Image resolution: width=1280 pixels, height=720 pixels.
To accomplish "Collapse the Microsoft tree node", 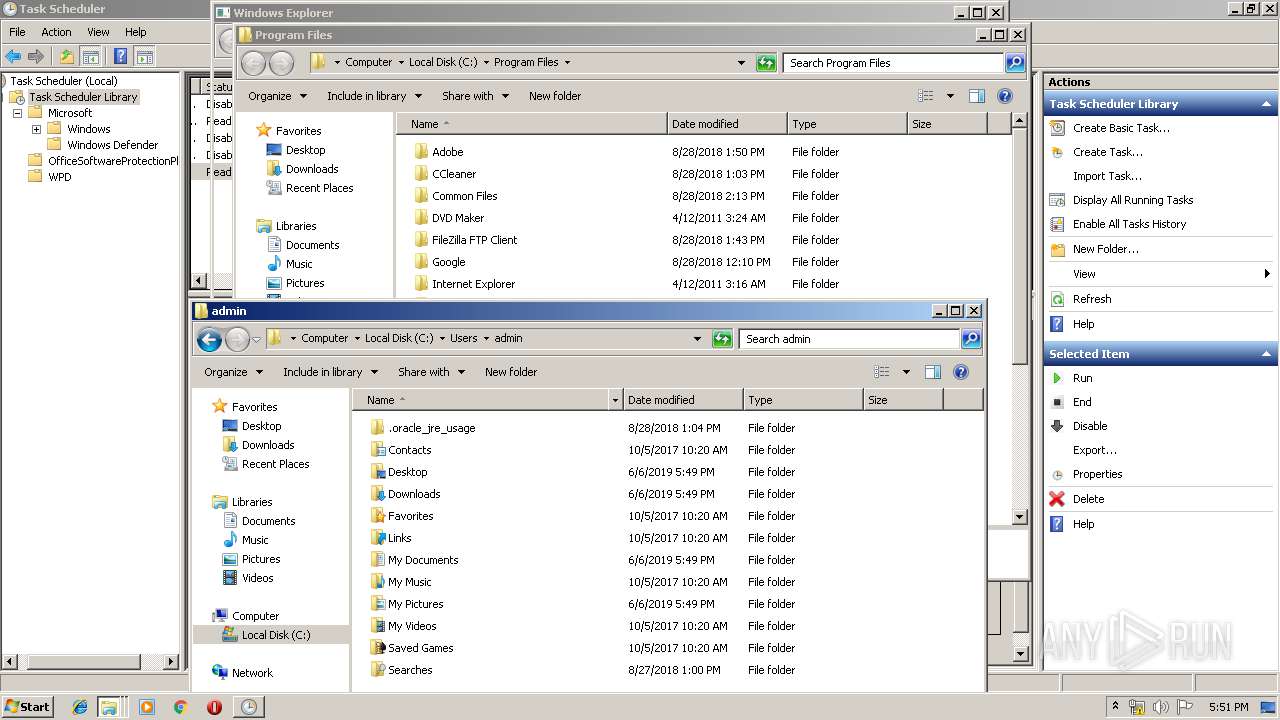I will point(17,113).
